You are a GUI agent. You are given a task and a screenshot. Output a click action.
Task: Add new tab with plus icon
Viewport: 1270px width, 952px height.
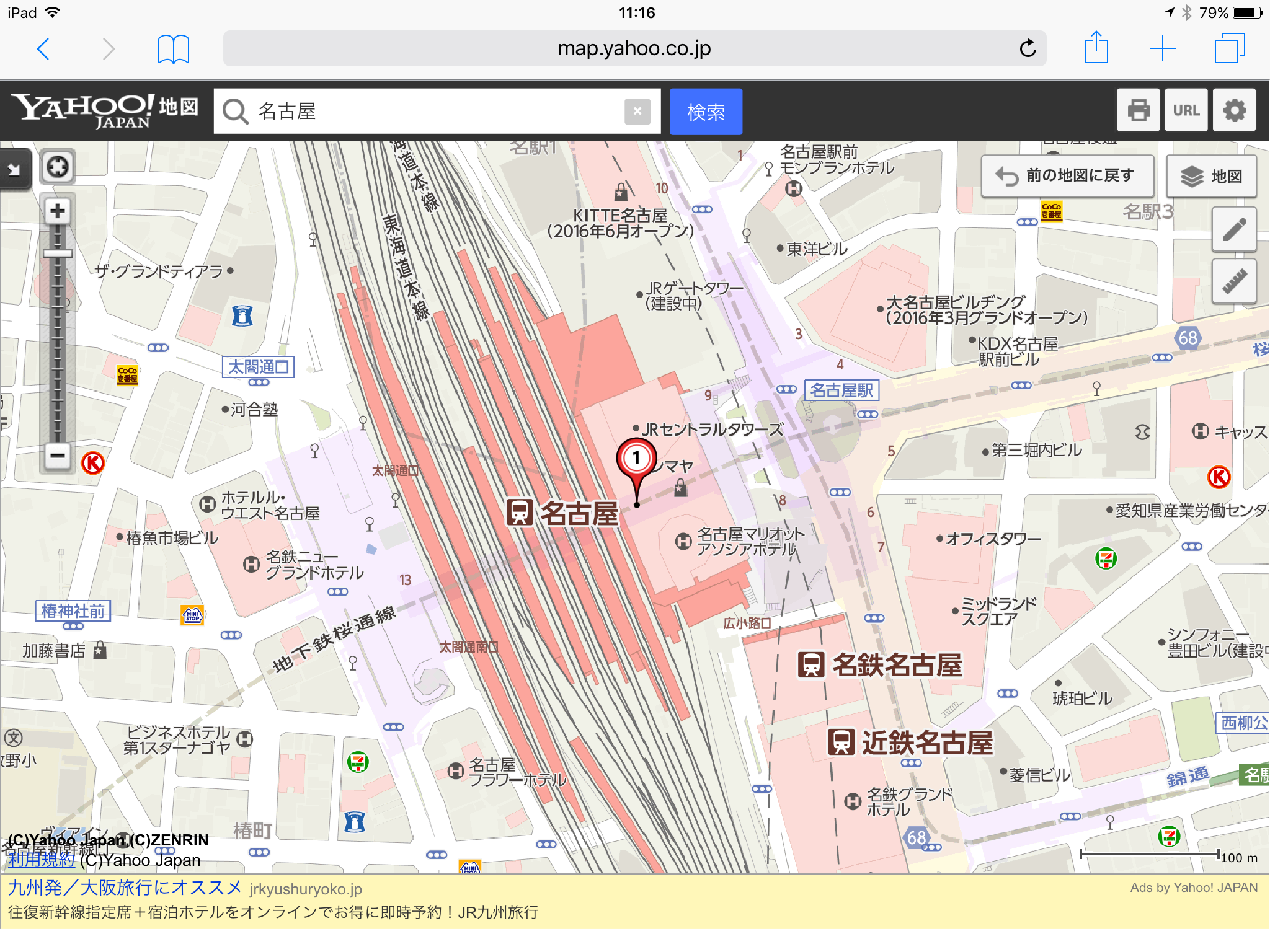coord(1162,48)
